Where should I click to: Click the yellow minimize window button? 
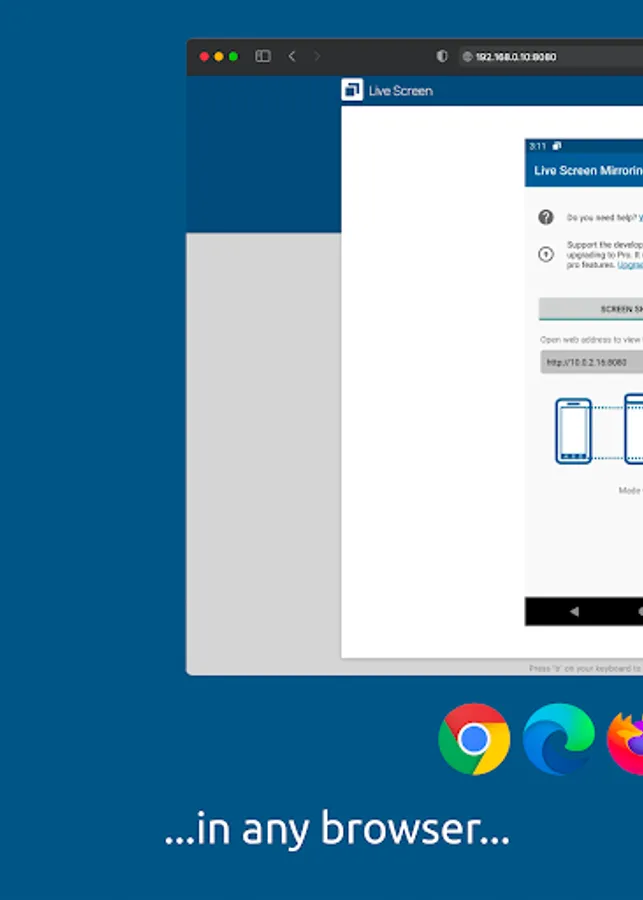tap(219, 56)
